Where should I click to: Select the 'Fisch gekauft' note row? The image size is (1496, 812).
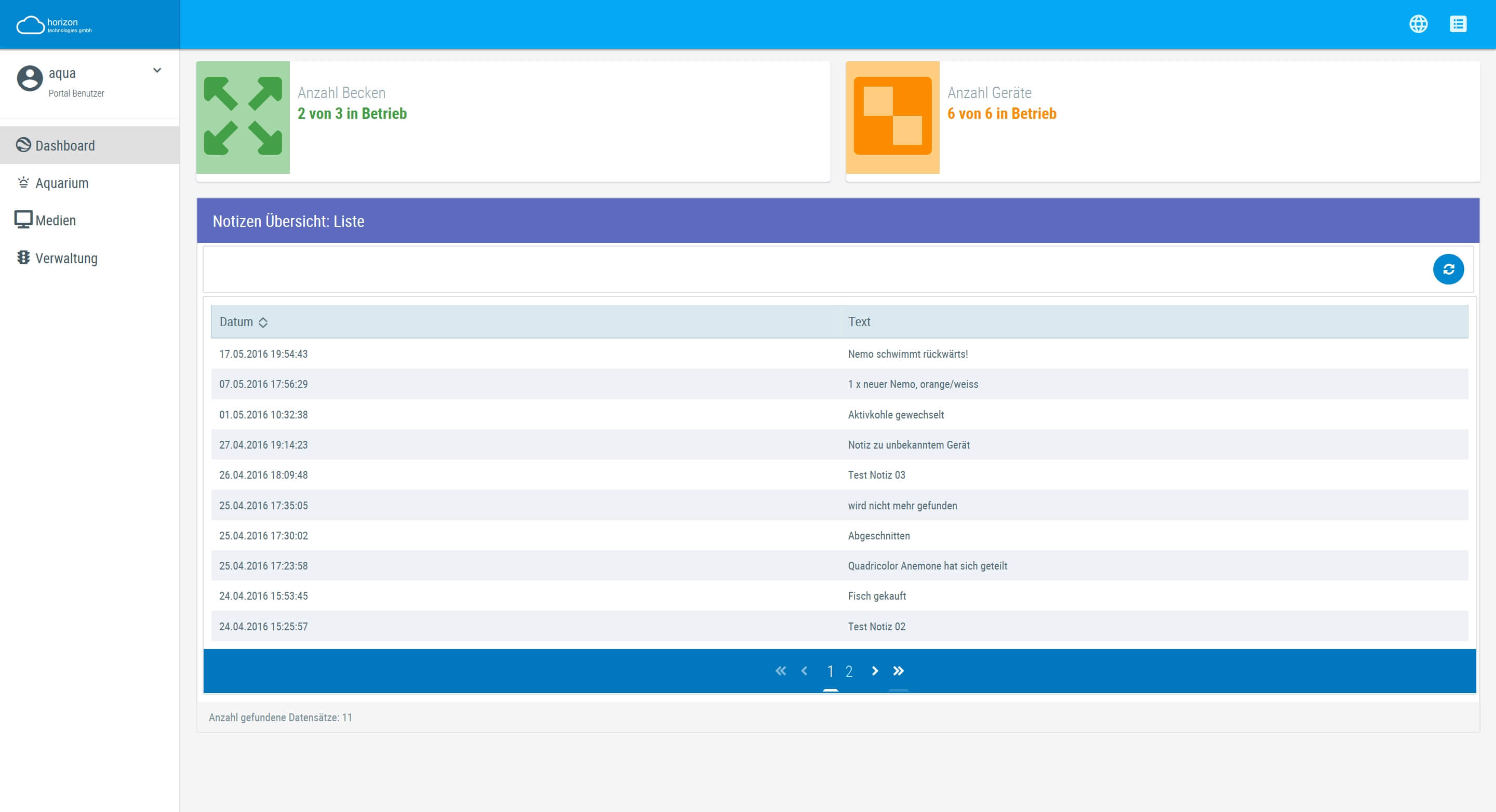(875, 596)
